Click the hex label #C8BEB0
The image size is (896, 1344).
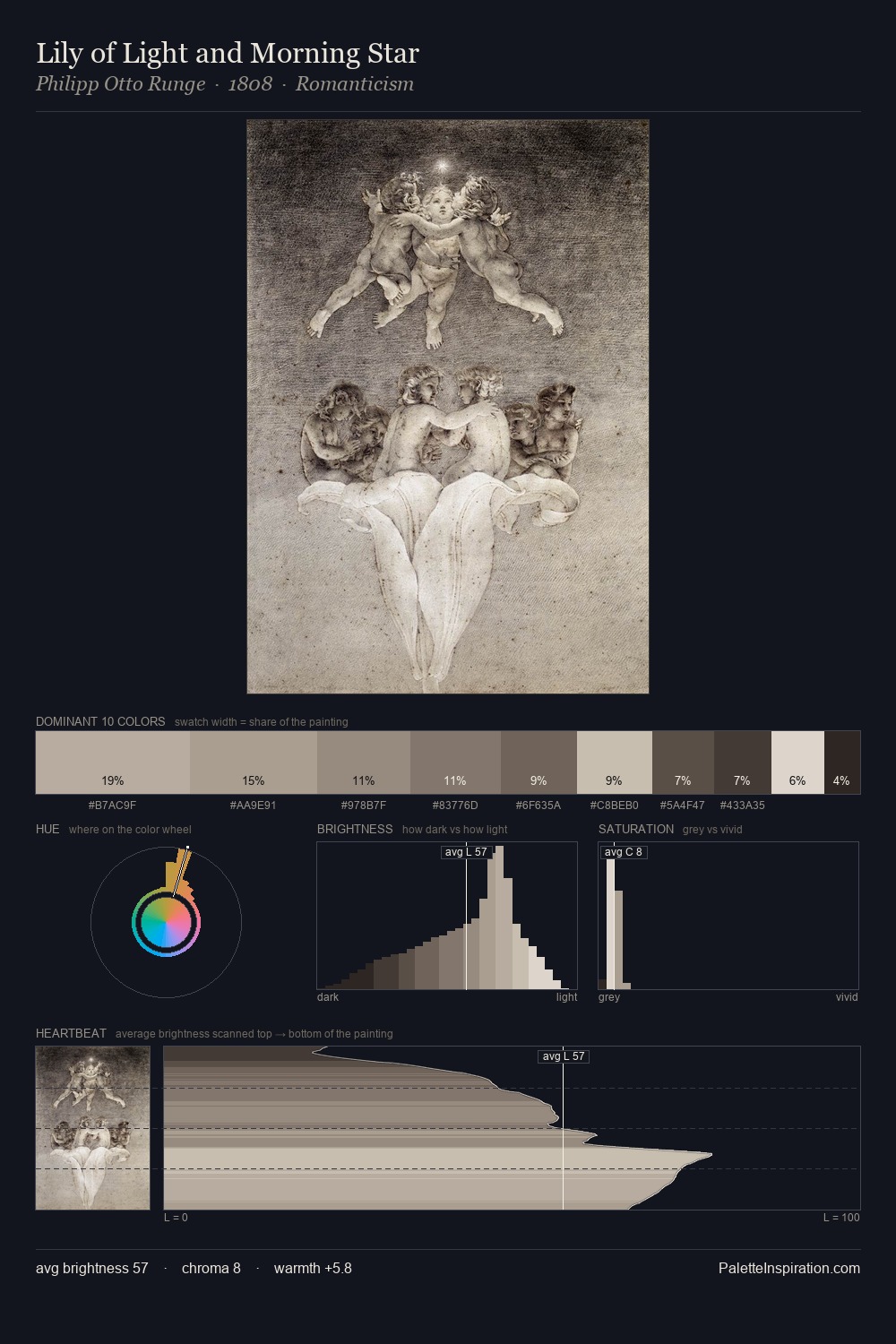tap(615, 806)
